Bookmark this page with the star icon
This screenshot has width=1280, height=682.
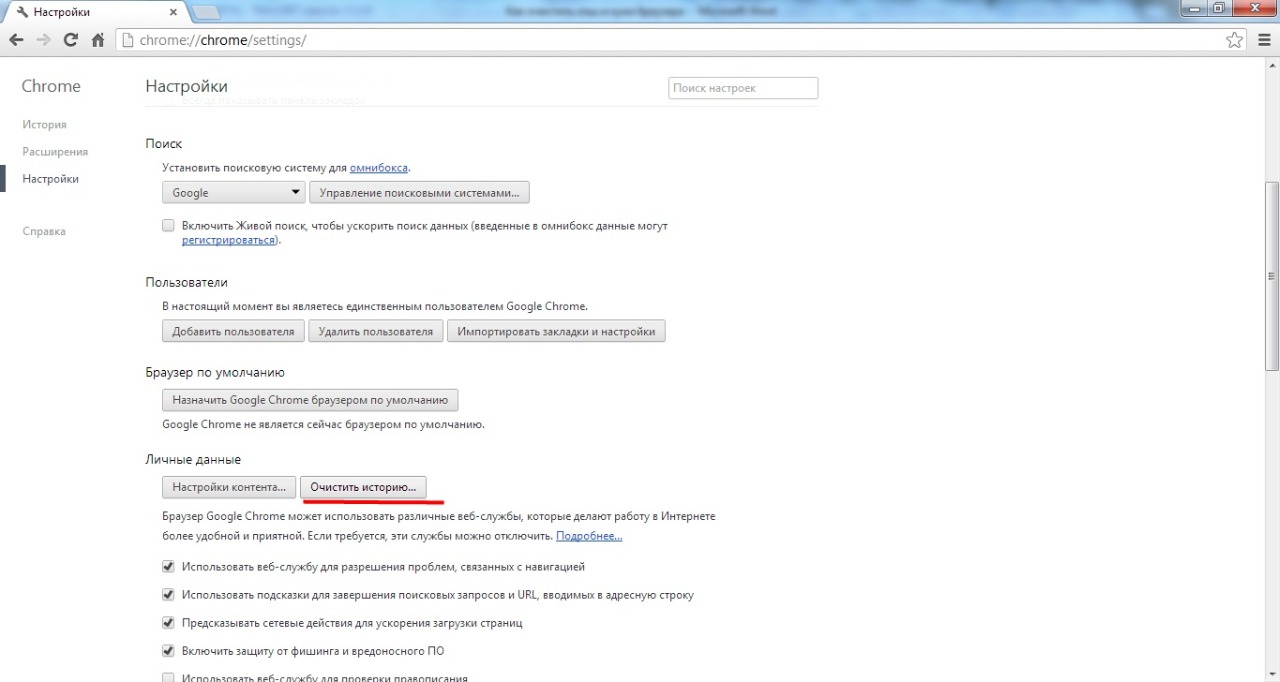pyautogui.click(x=1235, y=41)
